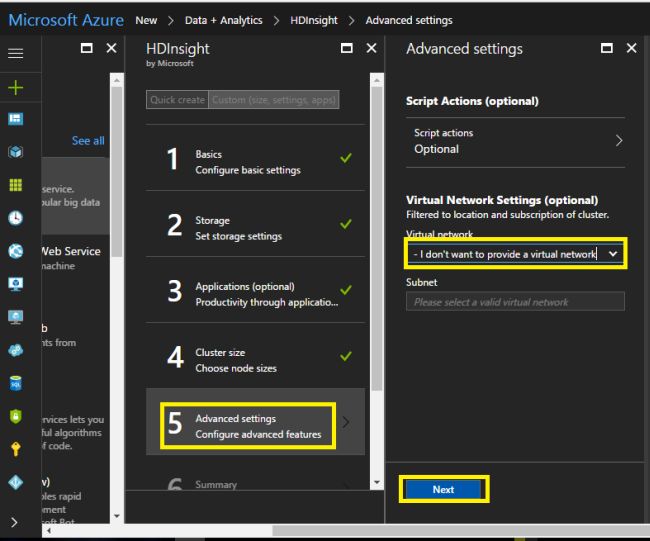Open step 5 Advanced settings

tap(255, 422)
